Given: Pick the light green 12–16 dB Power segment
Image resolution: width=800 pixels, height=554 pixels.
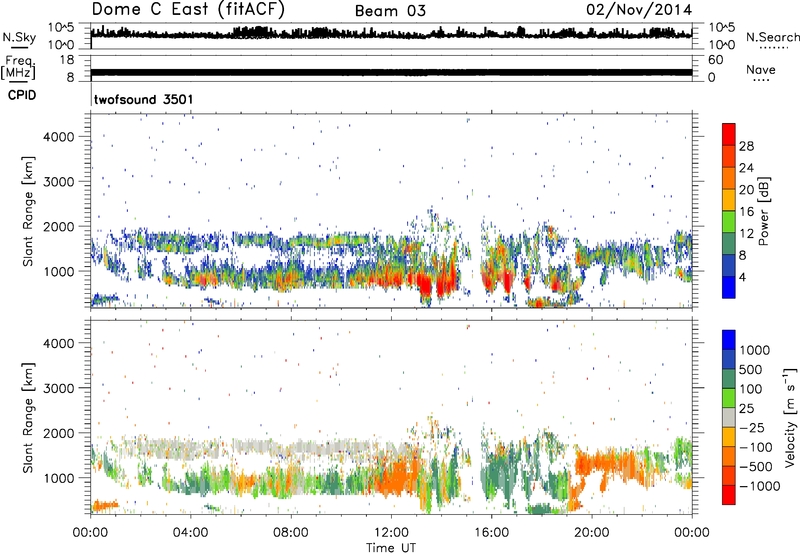Looking at the screenshot, I should [x=729, y=221].
